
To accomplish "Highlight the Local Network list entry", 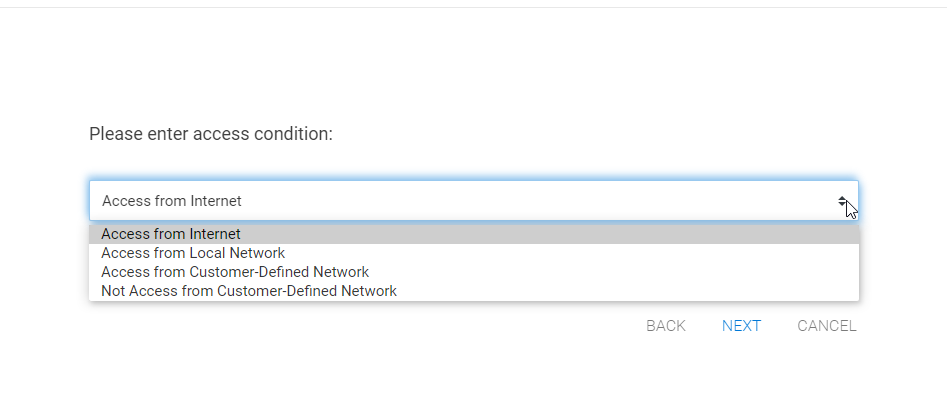I will coord(474,253).
